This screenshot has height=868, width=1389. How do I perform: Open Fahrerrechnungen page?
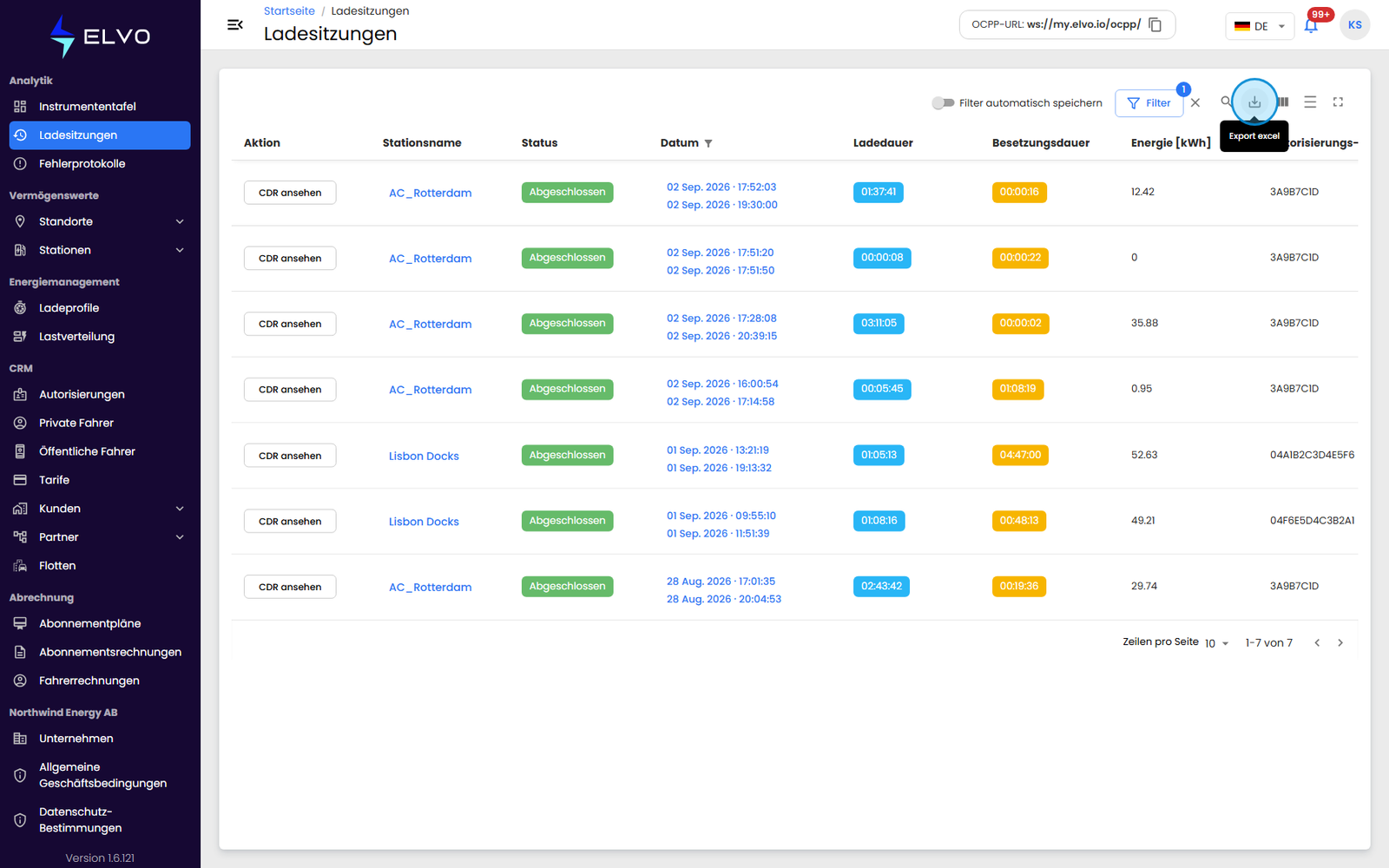100,681
